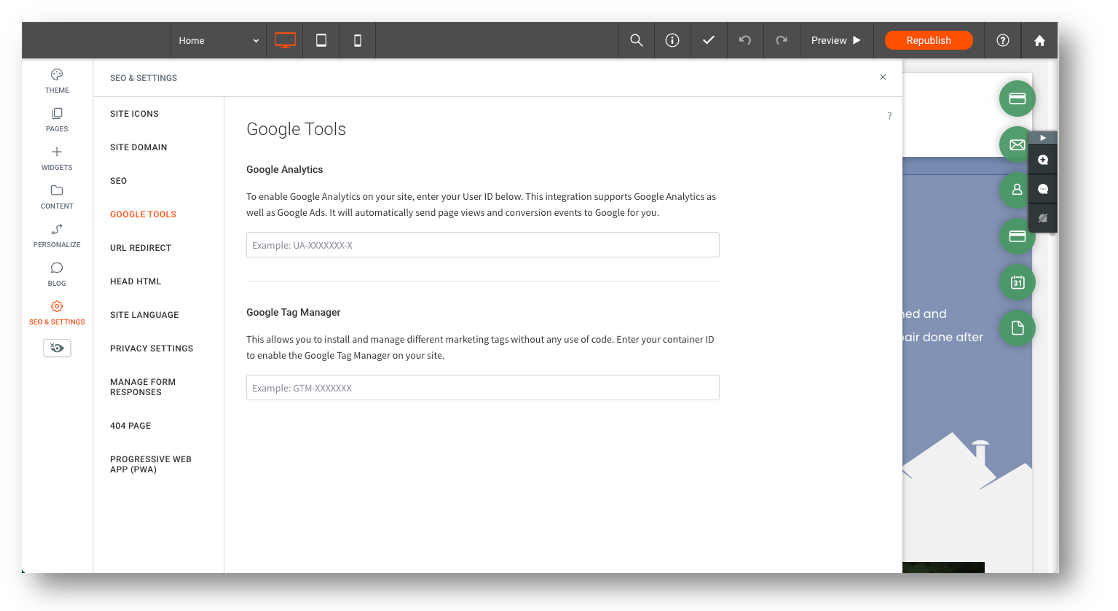
Task: Open the help question mark in the top bar
Action: pos(1002,41)
